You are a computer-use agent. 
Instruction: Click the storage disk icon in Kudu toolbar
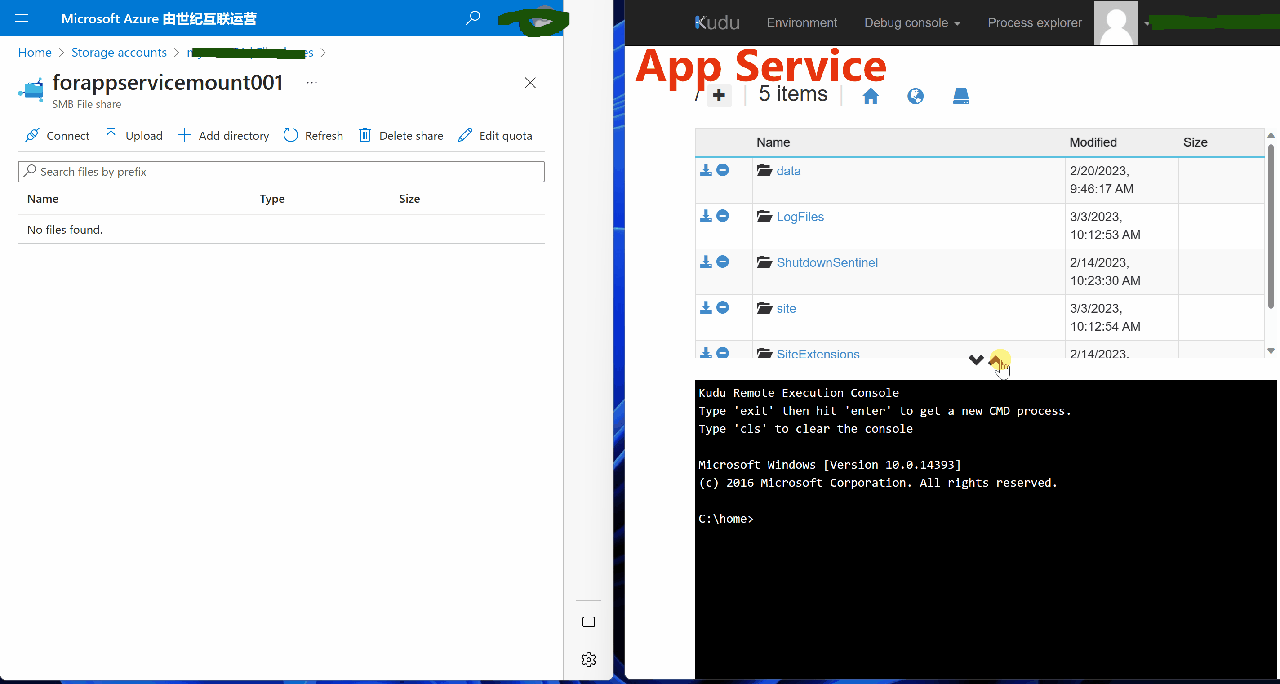[x=960, y=95]
